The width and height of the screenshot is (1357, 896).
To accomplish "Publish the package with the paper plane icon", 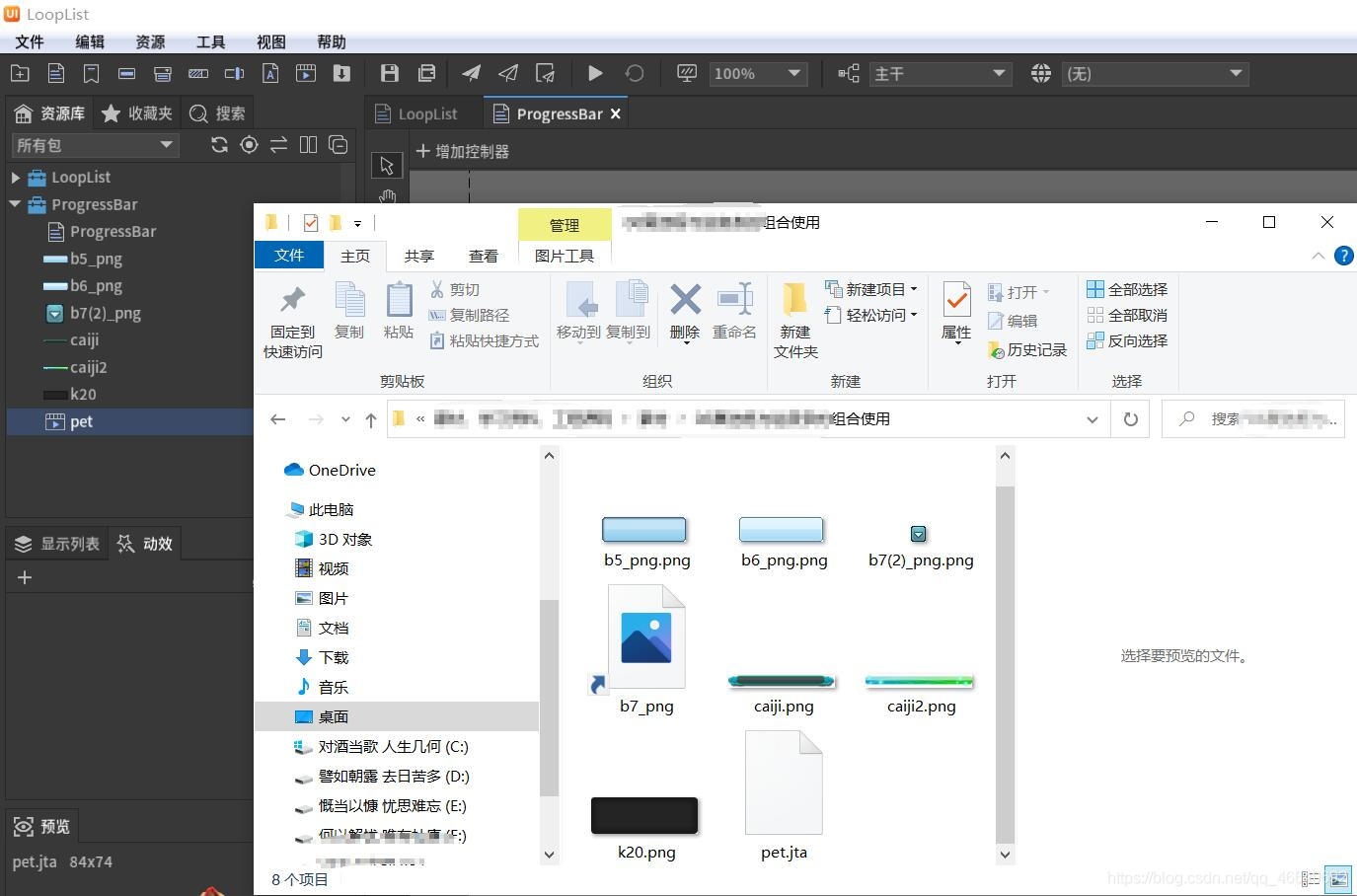I will click(x=471, y=73).
